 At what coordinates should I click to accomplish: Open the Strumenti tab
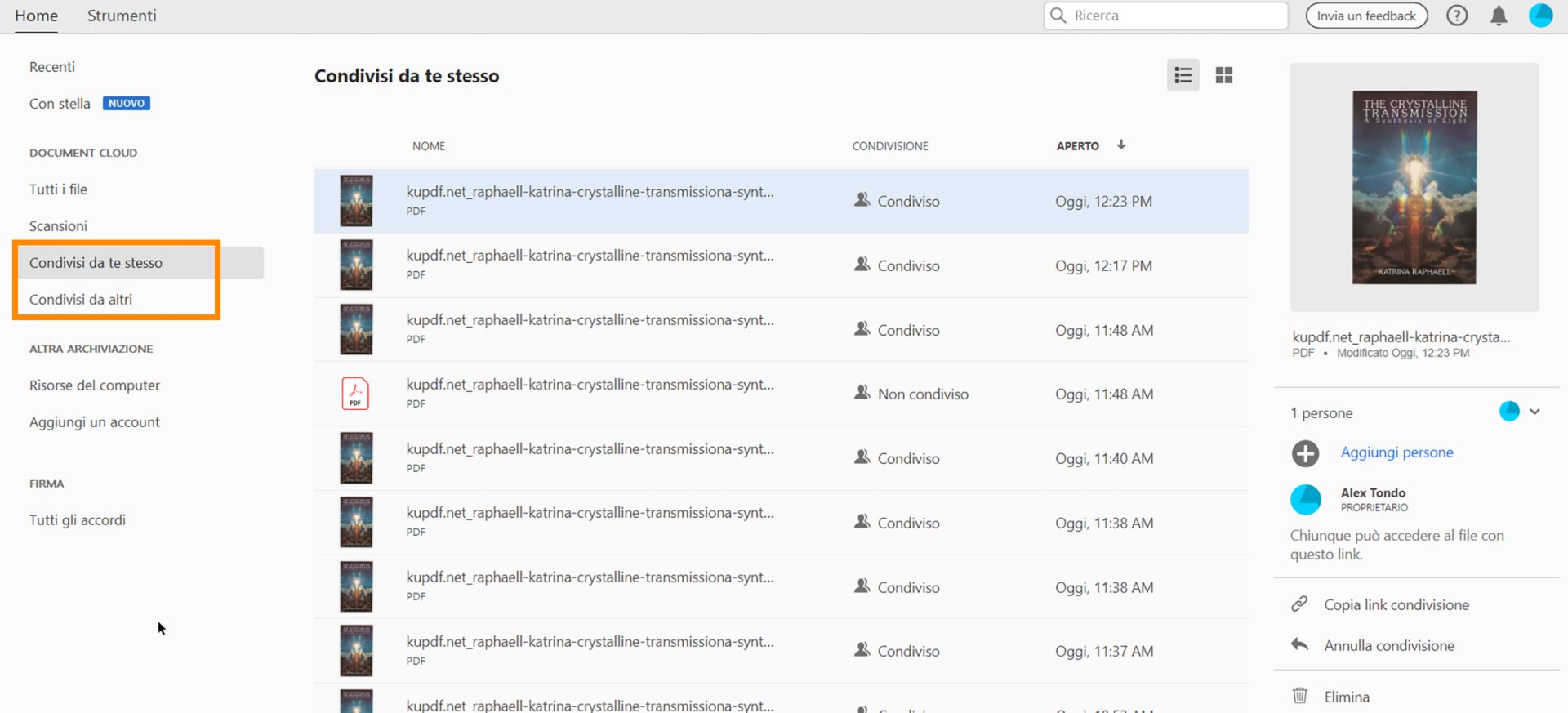coord(122,16)
